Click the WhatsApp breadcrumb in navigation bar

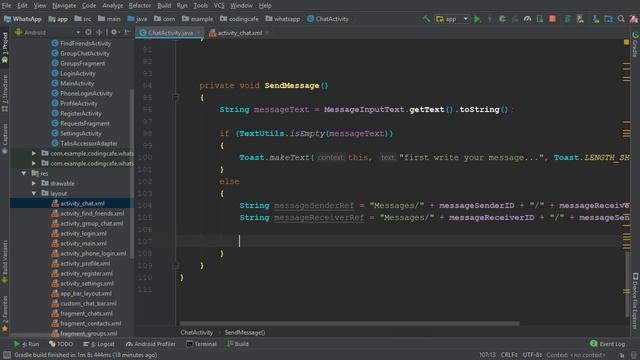pos(23,19)
